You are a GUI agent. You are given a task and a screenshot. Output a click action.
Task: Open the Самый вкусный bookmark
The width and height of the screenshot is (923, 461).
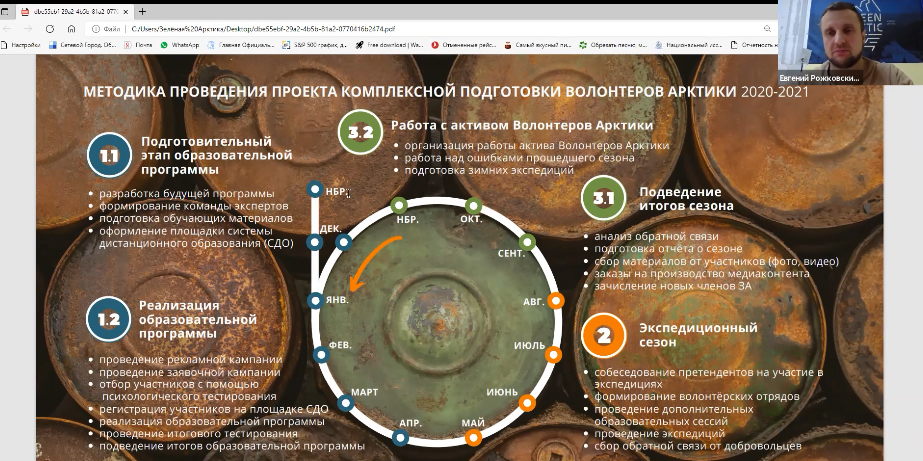(537, 45)
